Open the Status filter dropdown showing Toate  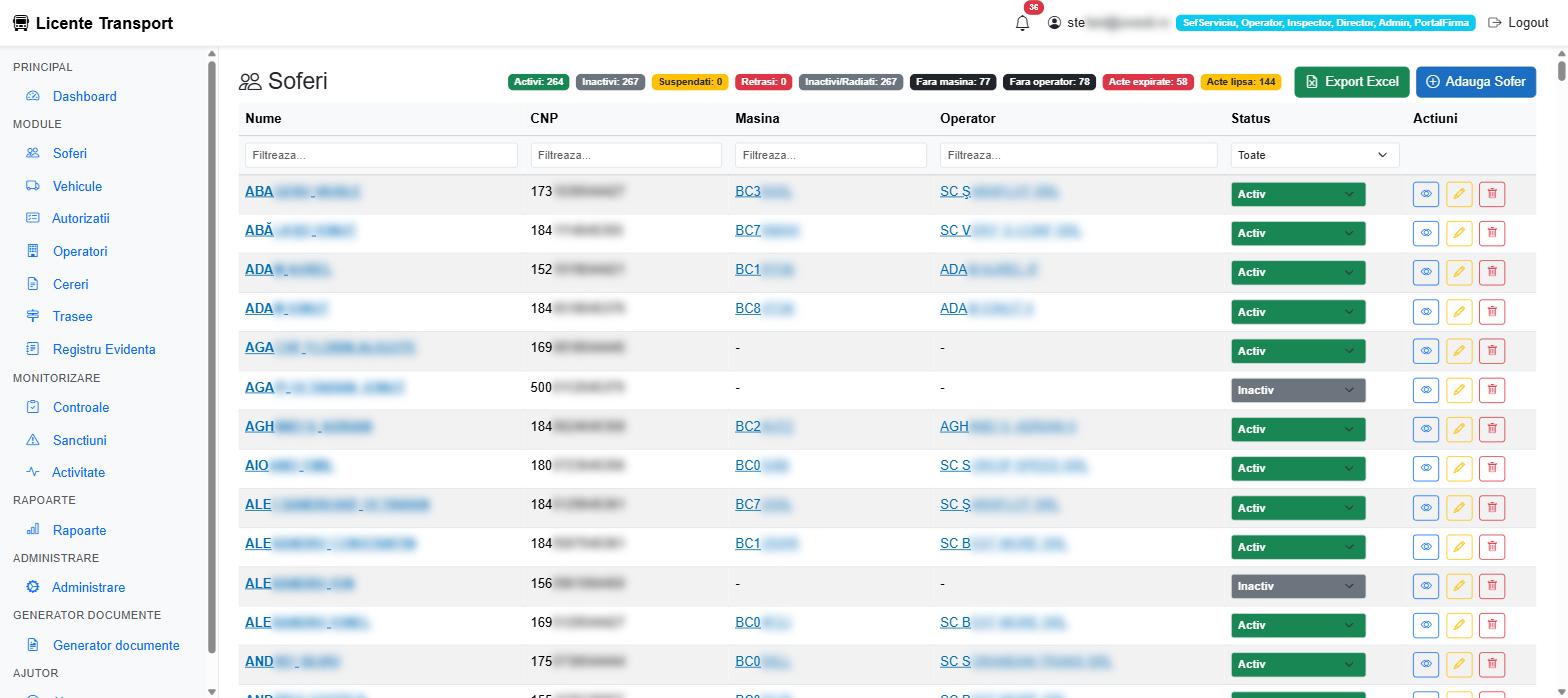1314,155
